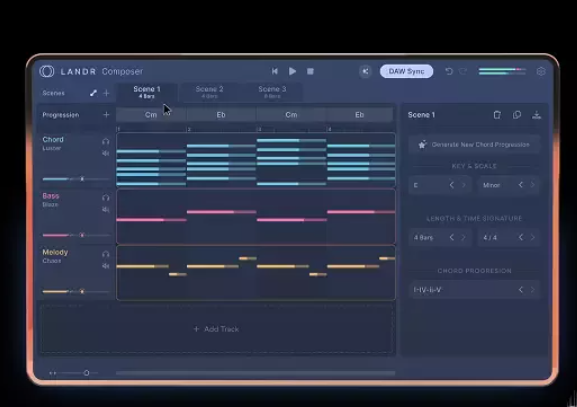This screenshot has height=407, width=577.
Task: Switch to the Scene 2 tab
Action: (x=209, y=92)
